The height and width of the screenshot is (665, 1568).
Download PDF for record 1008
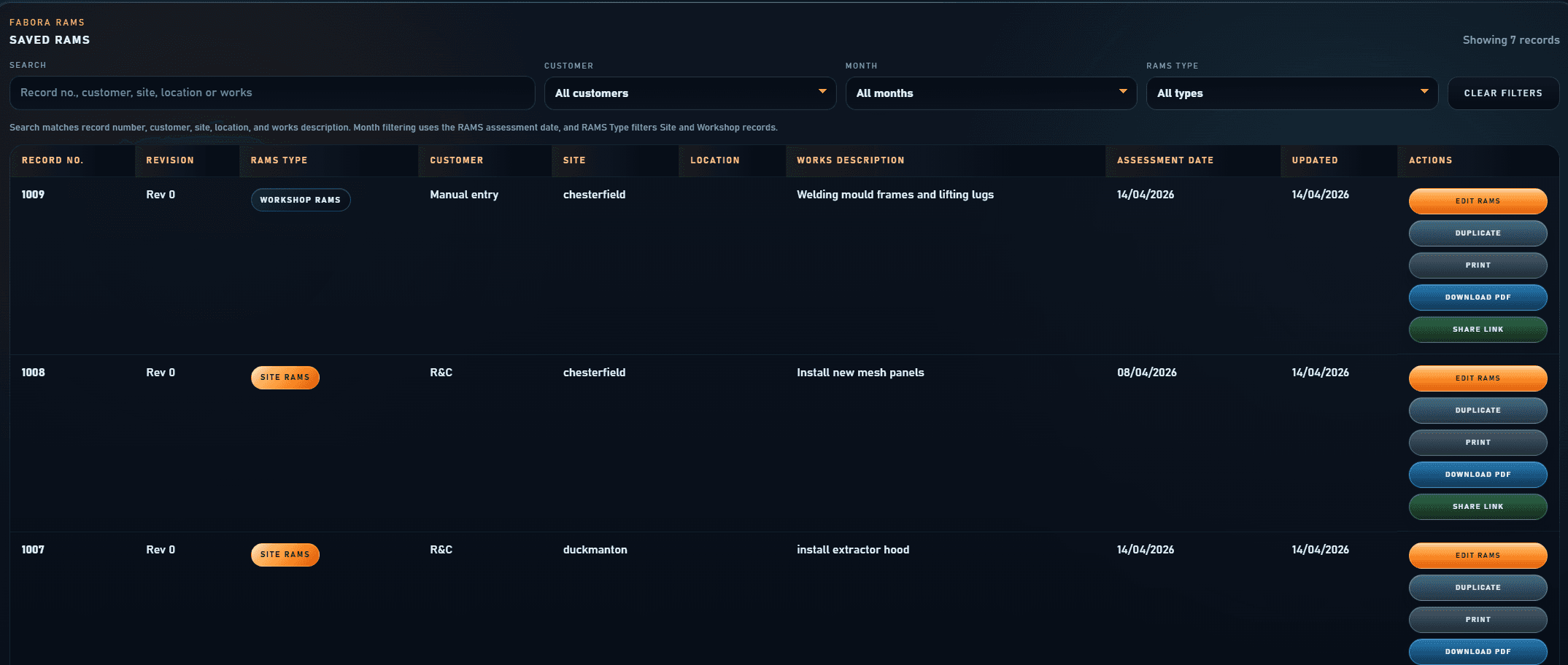click(1478, 475)
